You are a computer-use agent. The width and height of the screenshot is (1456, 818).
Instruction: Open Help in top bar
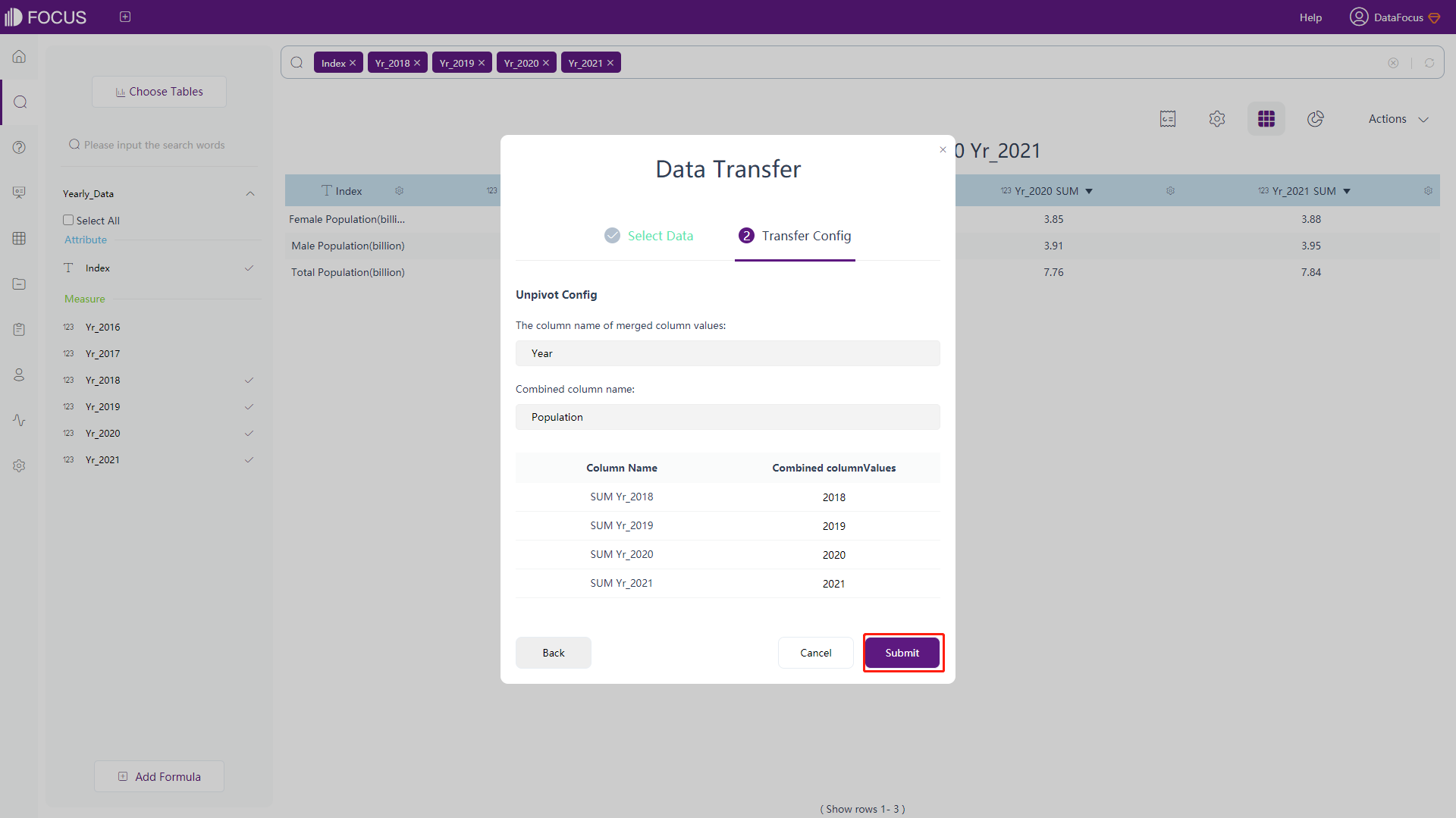tap(1310, 17)
